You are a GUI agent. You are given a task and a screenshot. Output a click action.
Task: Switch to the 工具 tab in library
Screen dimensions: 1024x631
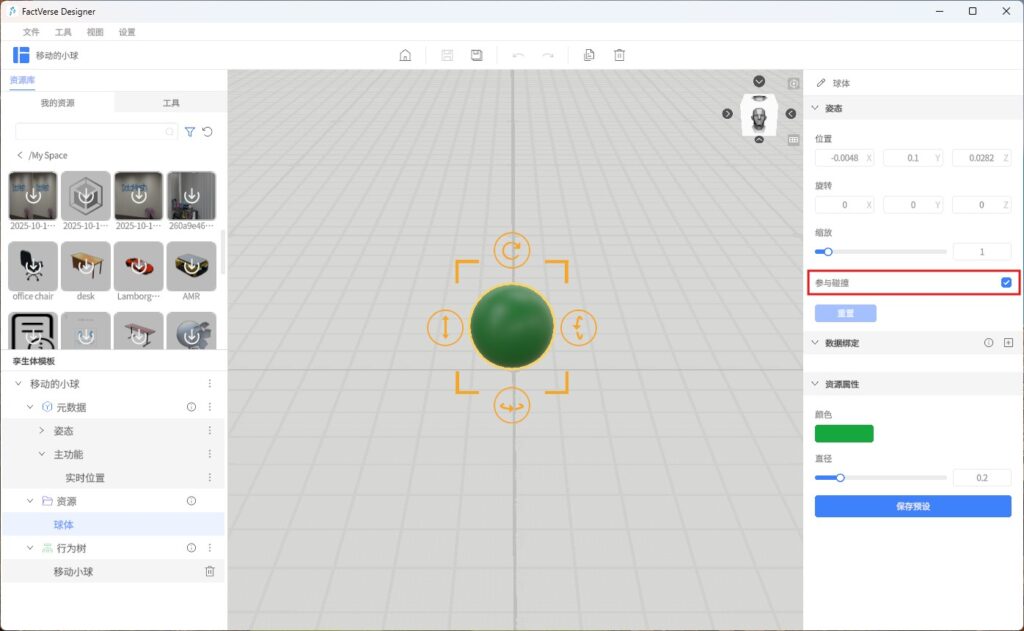[171, 103]
